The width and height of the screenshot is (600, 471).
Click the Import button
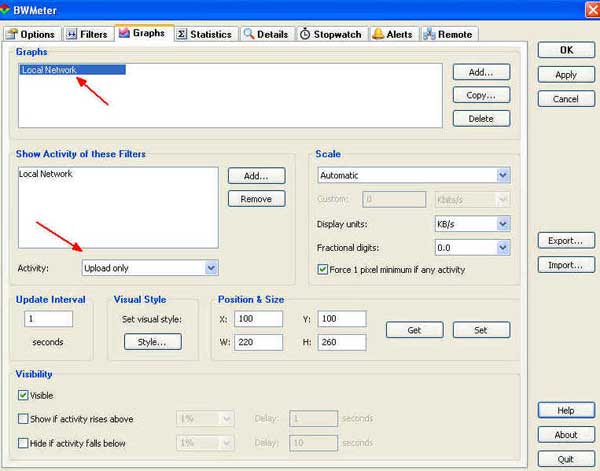click(x=566, y=265)
